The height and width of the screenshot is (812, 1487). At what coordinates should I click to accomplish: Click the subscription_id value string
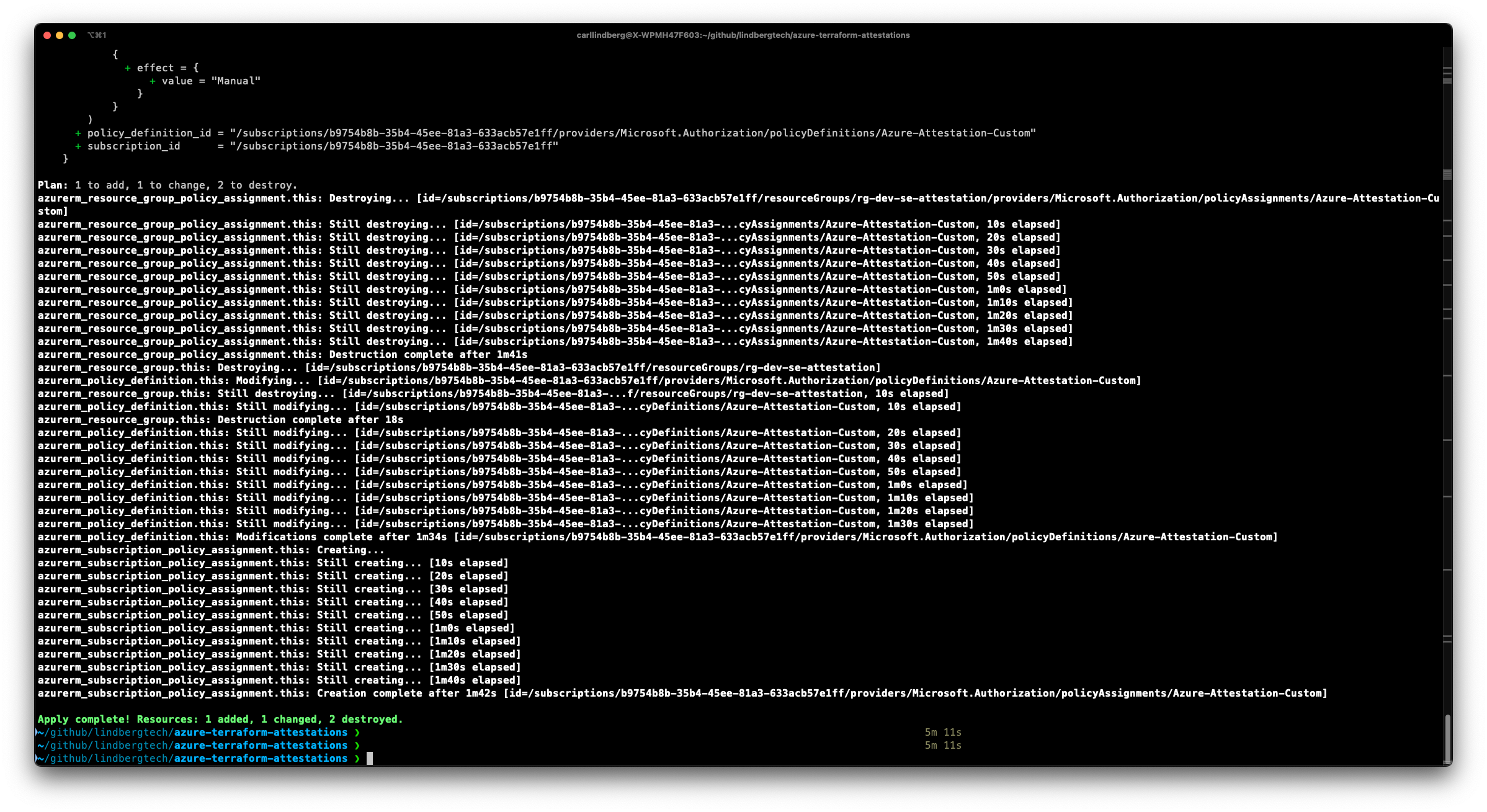[394, 146]
